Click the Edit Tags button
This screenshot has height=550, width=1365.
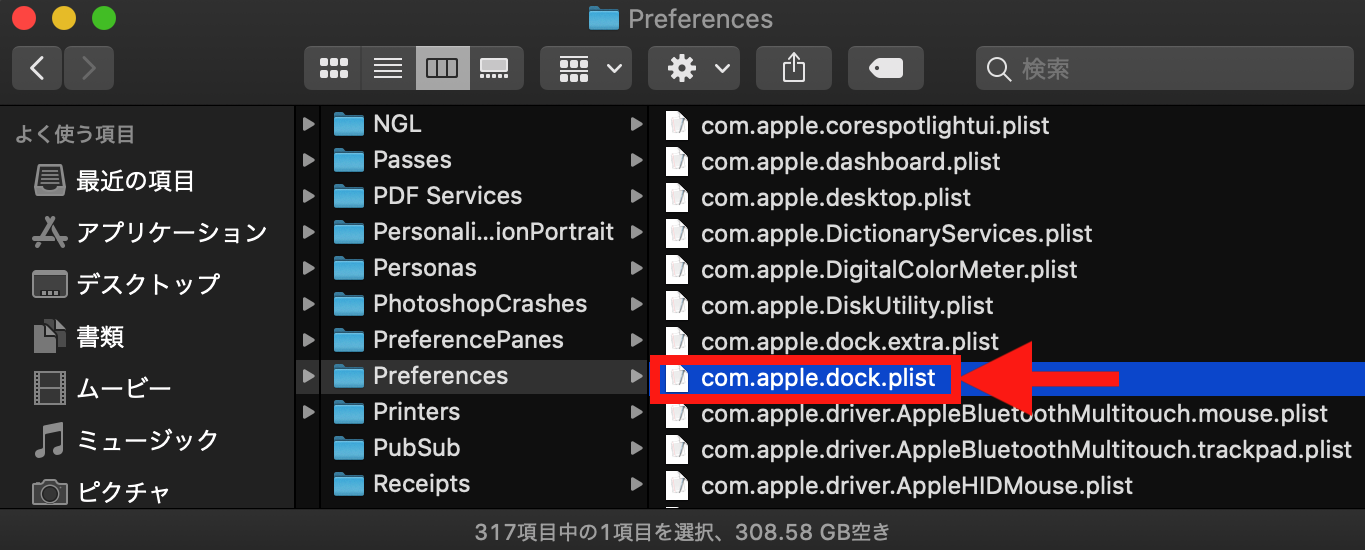coord(885,68)
